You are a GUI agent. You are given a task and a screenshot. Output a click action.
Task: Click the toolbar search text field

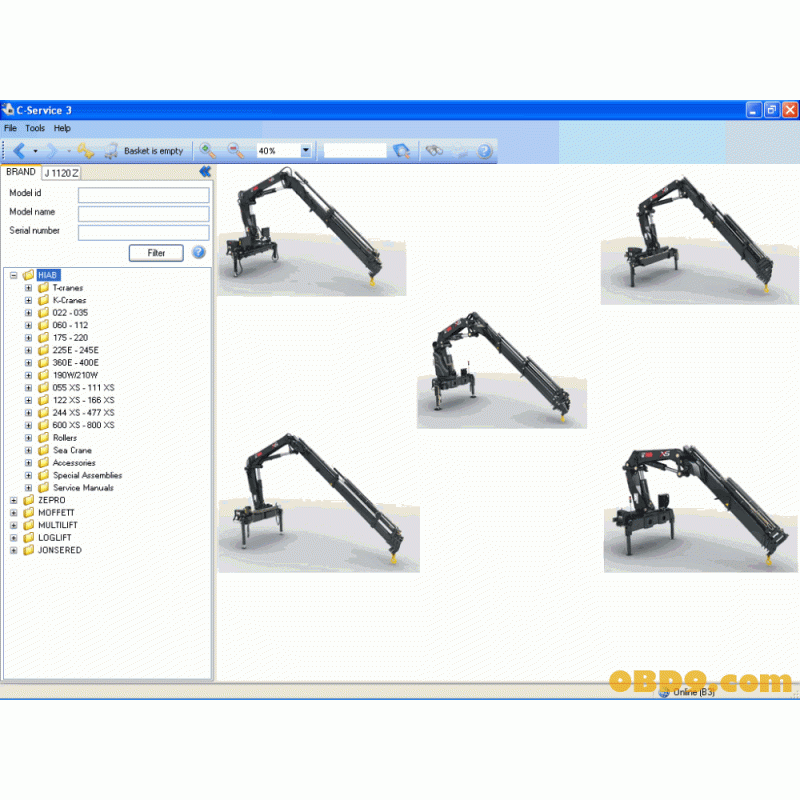pyautogui.click(x=355, y=151)
